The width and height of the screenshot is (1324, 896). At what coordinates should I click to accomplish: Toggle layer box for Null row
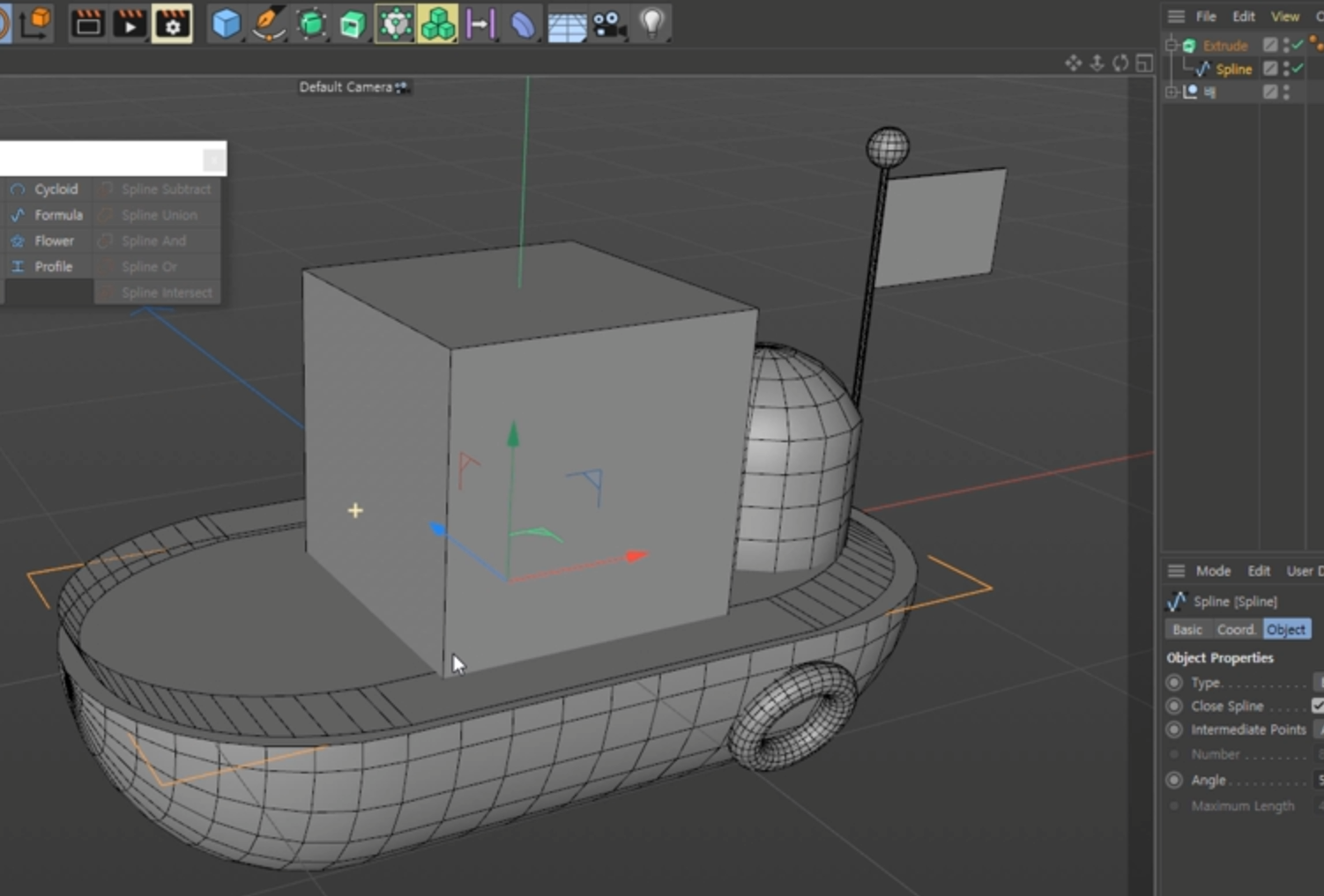tap(1270, 92)
